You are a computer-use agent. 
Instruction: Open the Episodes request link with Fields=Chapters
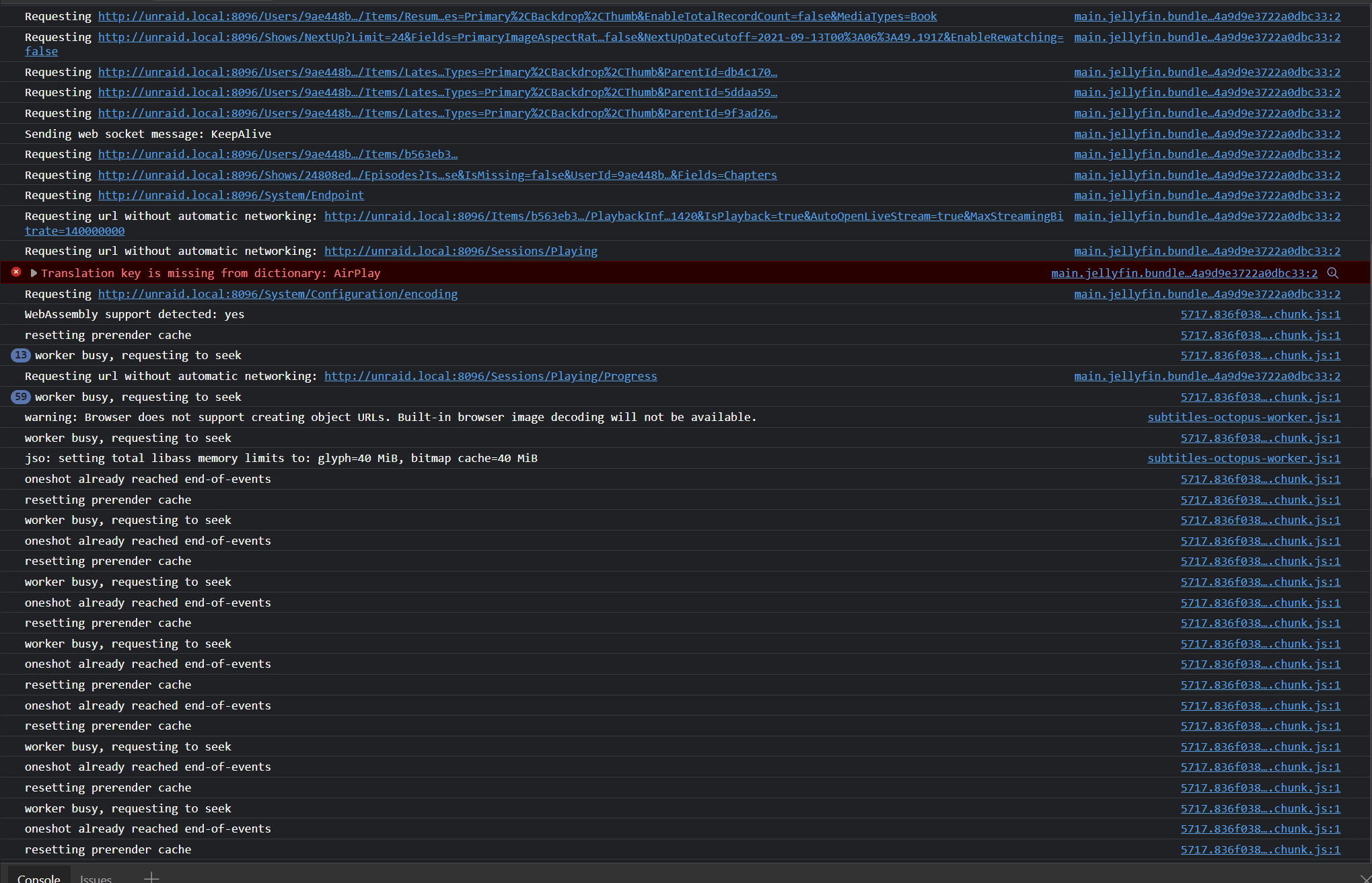[437, 175]
